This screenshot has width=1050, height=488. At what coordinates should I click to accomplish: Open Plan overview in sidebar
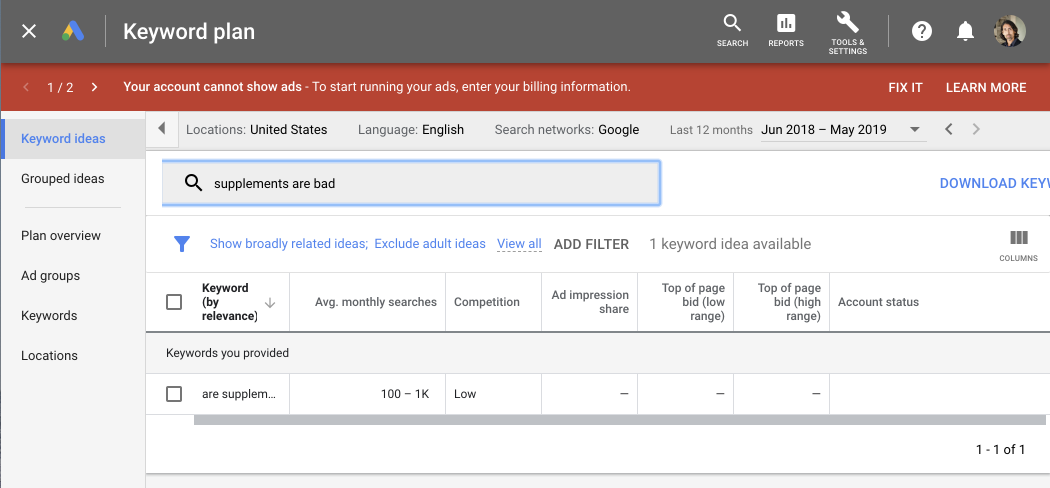[x=61, y=236]
